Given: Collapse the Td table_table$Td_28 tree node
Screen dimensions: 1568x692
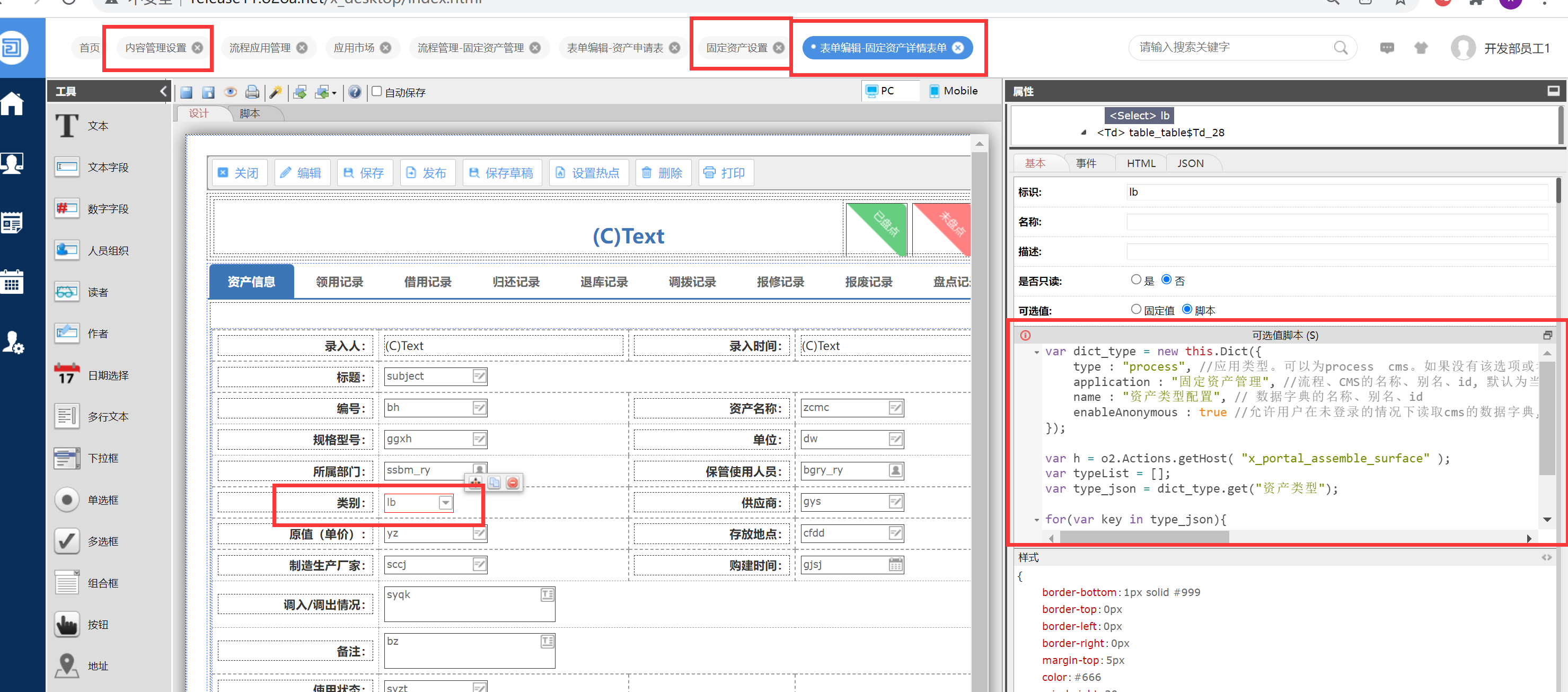Looking at the screenshot, I should coord(1083,132).
